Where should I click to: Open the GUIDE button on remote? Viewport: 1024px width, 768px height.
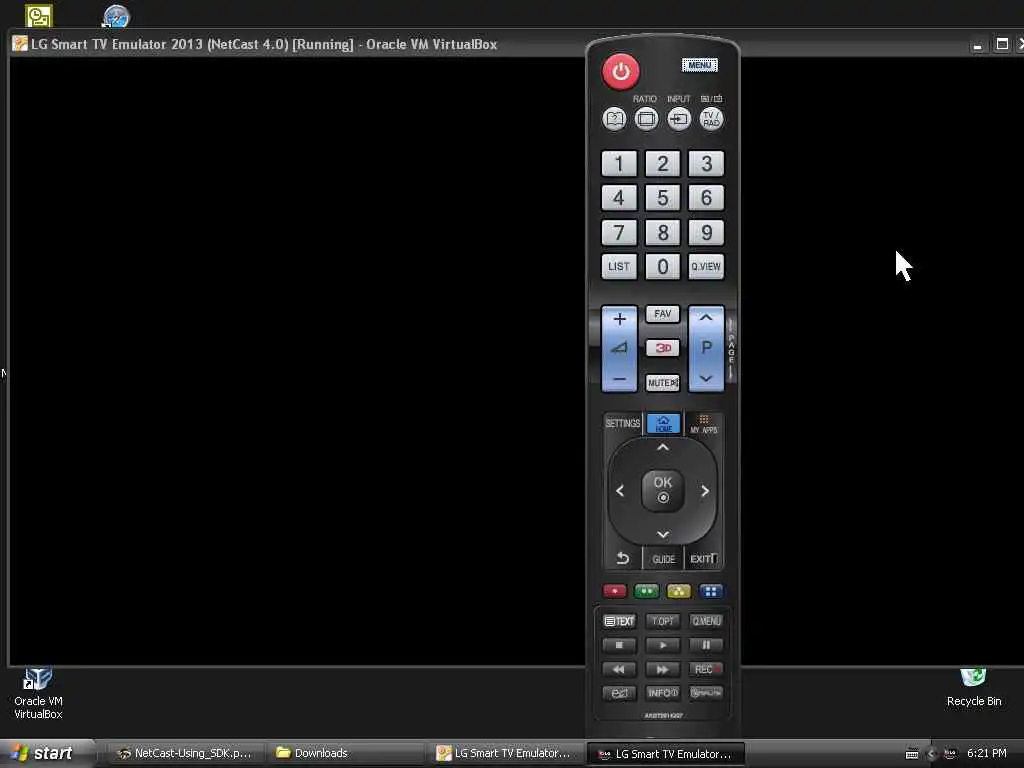(664, 559)
